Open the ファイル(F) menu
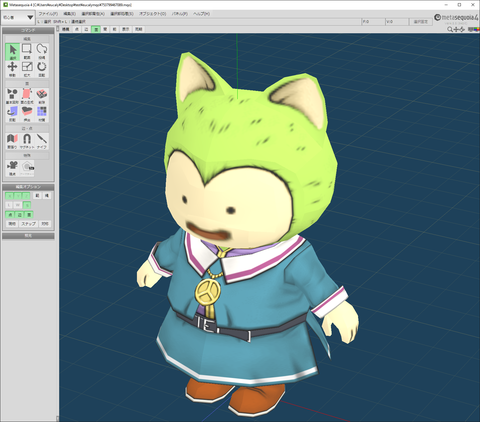This screenshot has height=422, width=480. 48,14
